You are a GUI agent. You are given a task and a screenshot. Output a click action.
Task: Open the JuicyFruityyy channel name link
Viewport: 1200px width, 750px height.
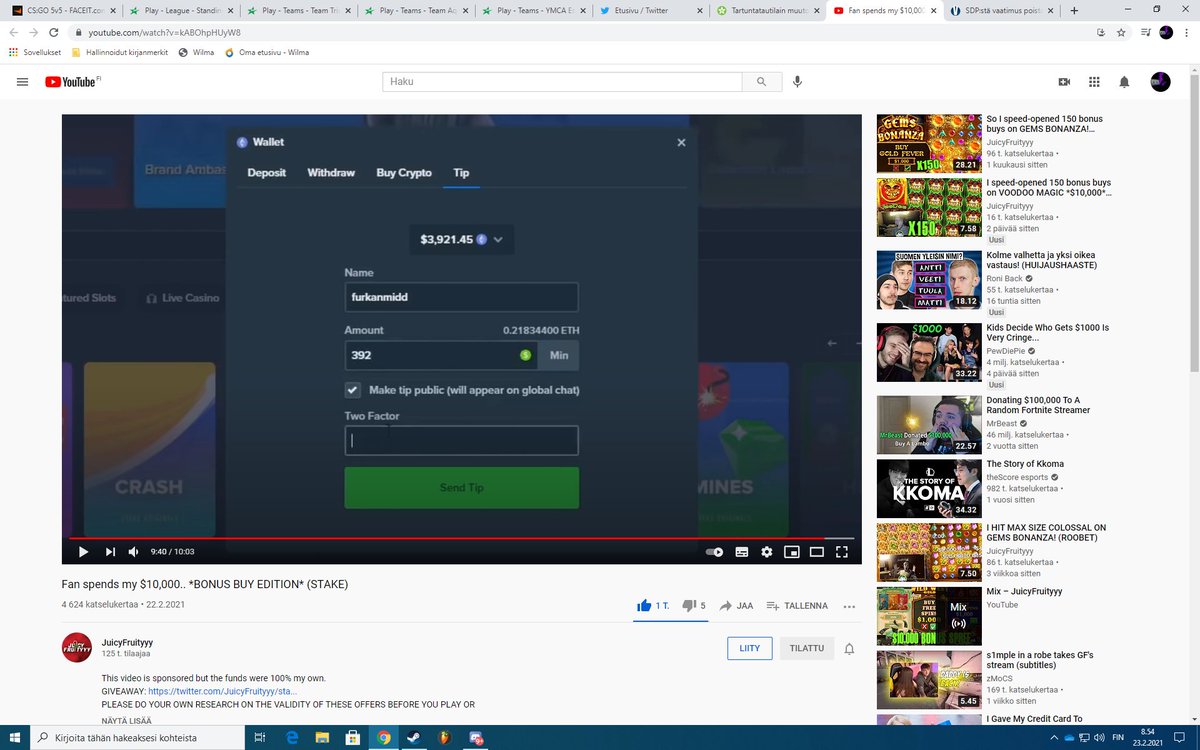127,642
